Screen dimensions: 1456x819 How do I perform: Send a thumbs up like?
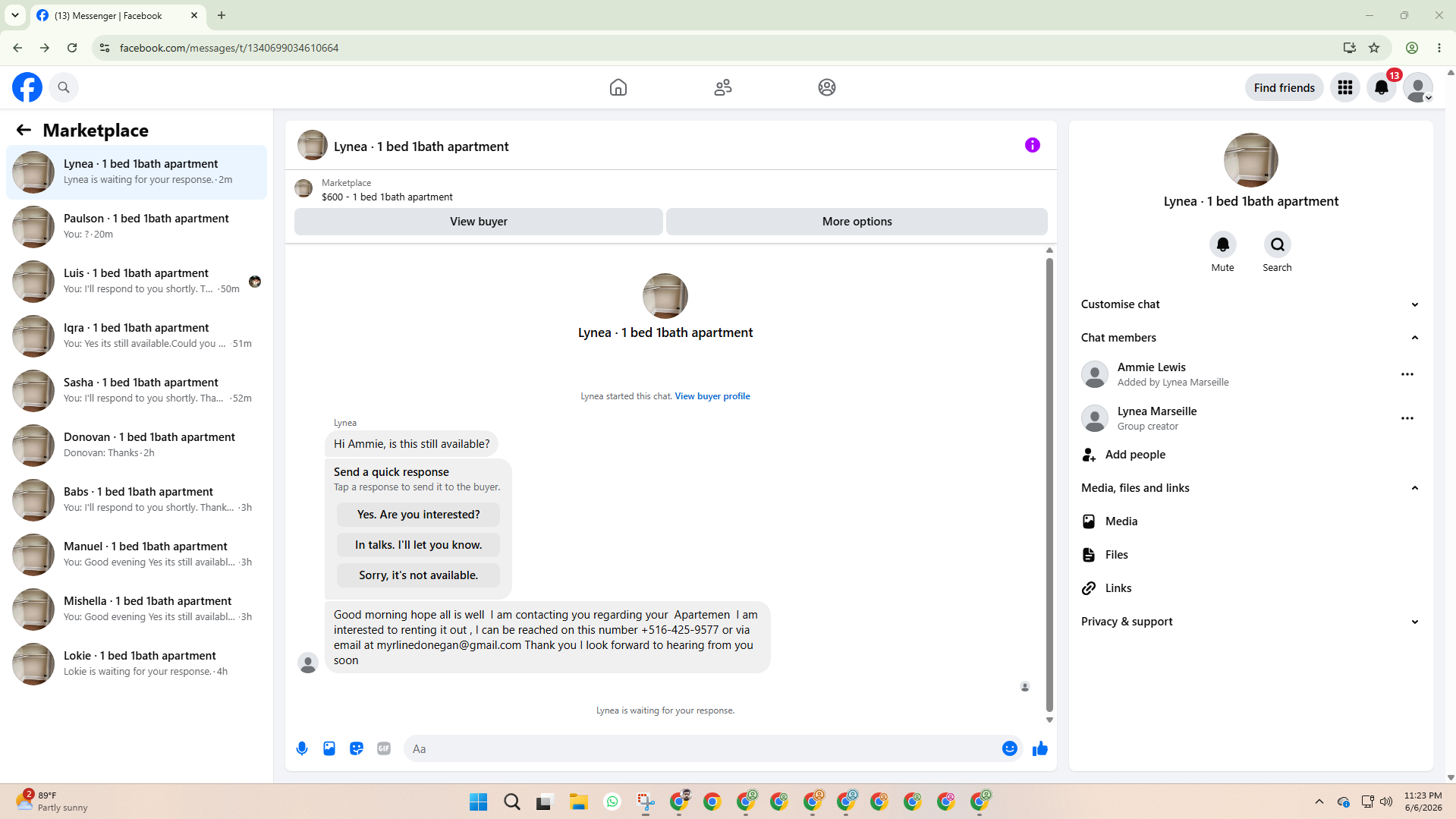tap(1040, 748)
